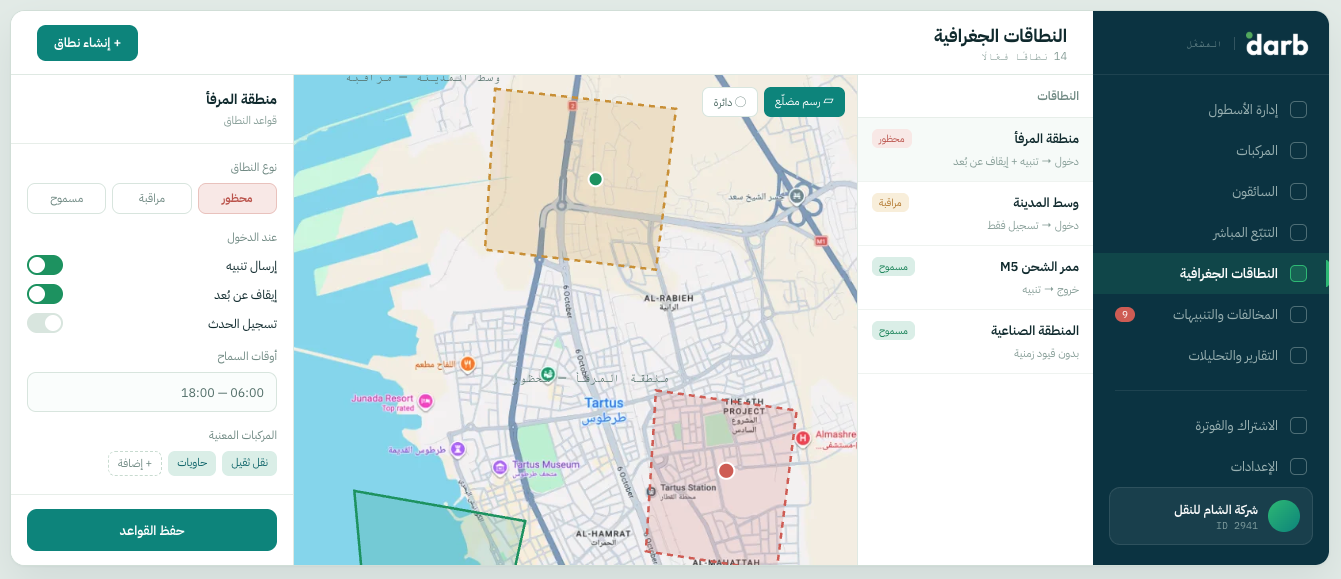Click the مسموح badge on ممر الشحن M5
Image resolution: width=1341 pixels, height=579 pixels.
click(x=893, y=267)
